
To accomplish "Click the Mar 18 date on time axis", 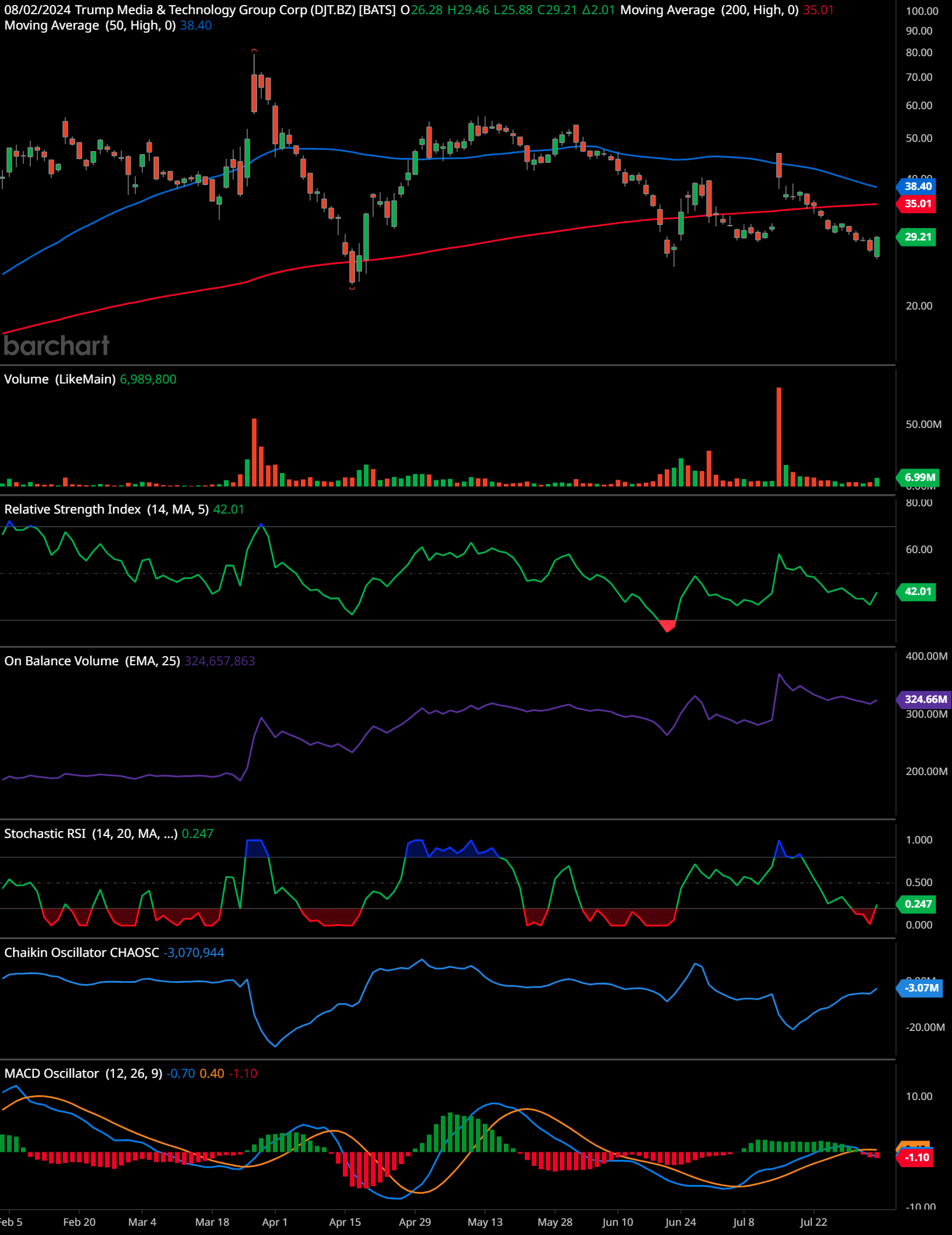I will [x=212, y=1222].
